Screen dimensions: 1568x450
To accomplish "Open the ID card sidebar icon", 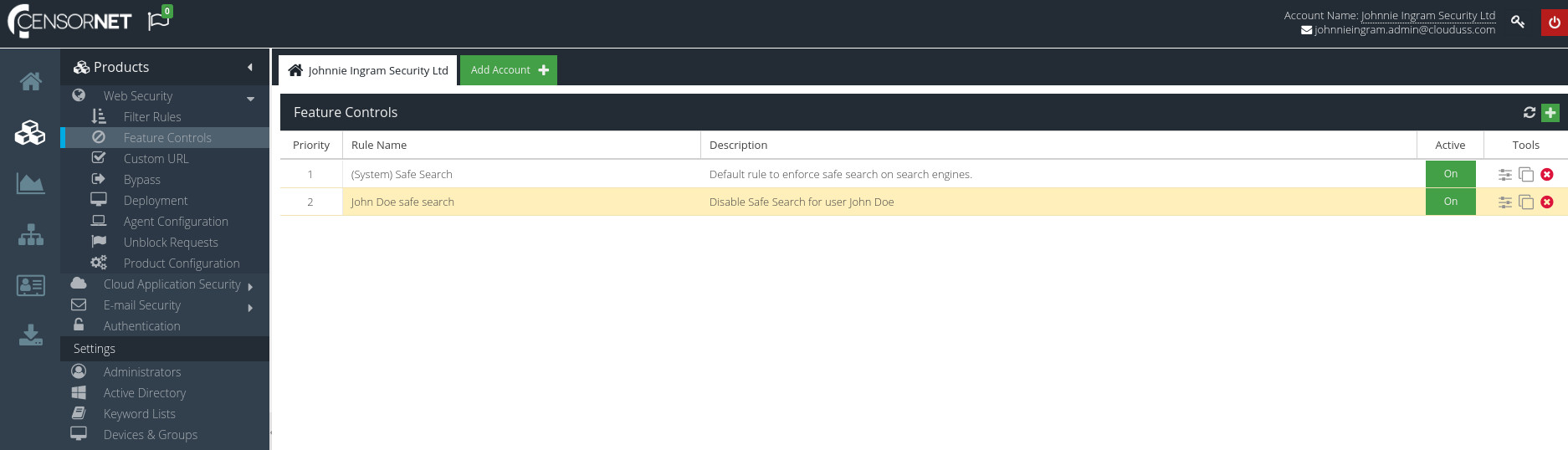I will (x=31, y=285).
